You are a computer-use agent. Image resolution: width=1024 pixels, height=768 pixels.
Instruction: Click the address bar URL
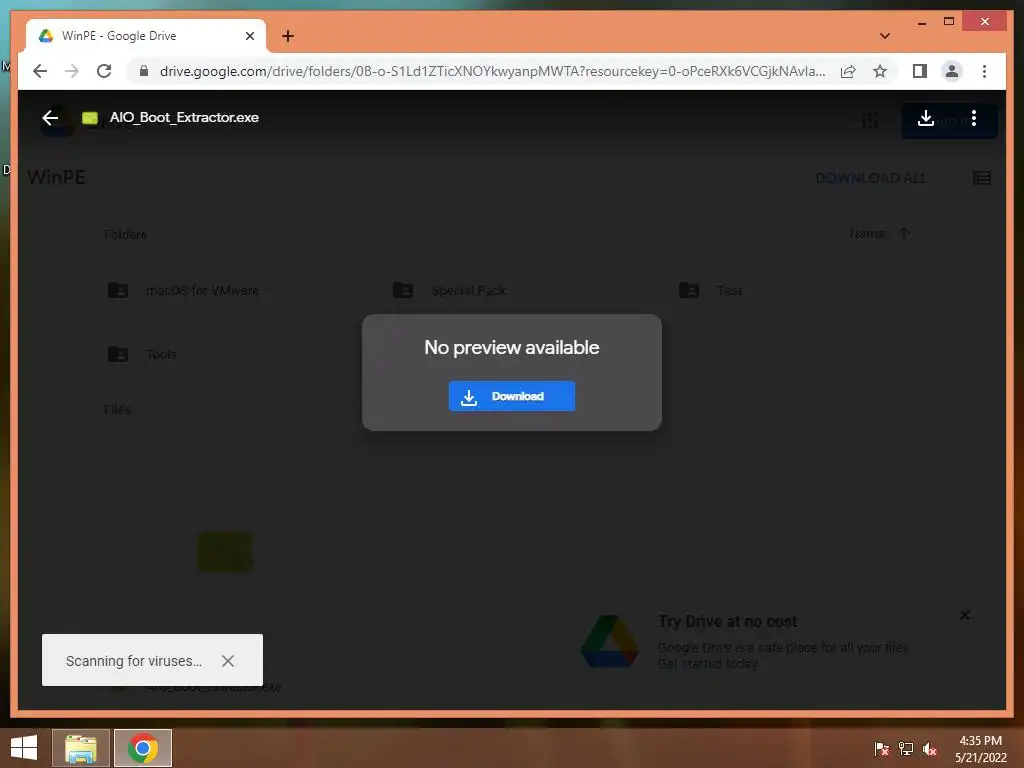click(x=492, y=71)
